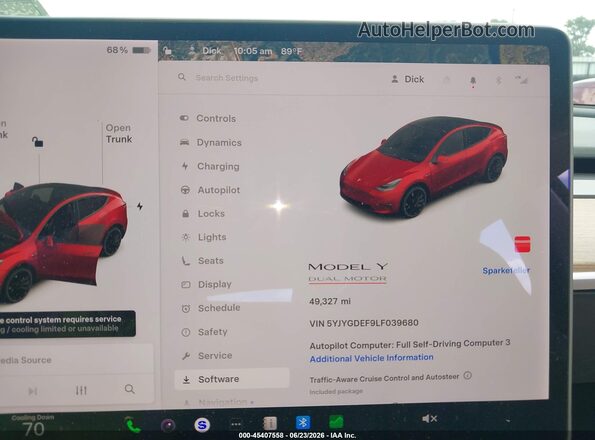Tap the 10:05 am clock
The image size is (595, 440).
coord(253,51)
